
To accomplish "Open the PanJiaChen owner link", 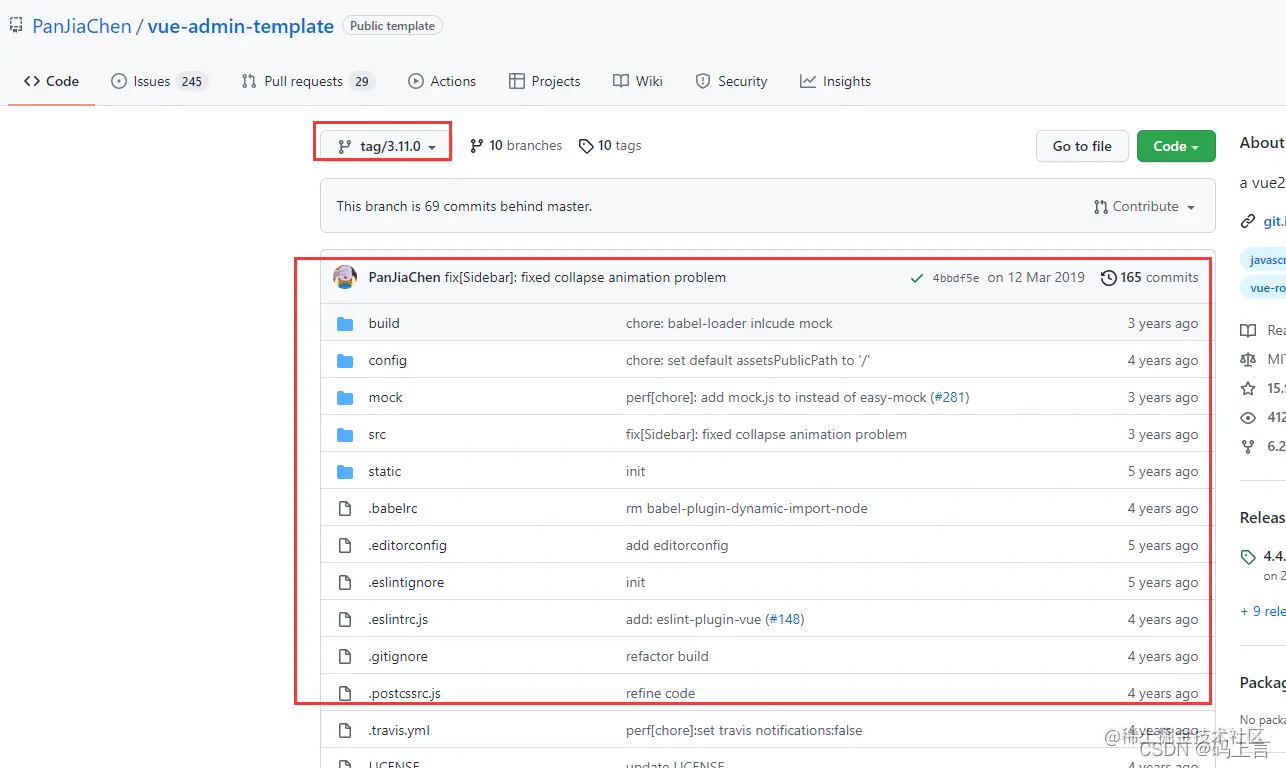I will pyautogui.click(x=82, y=26).
